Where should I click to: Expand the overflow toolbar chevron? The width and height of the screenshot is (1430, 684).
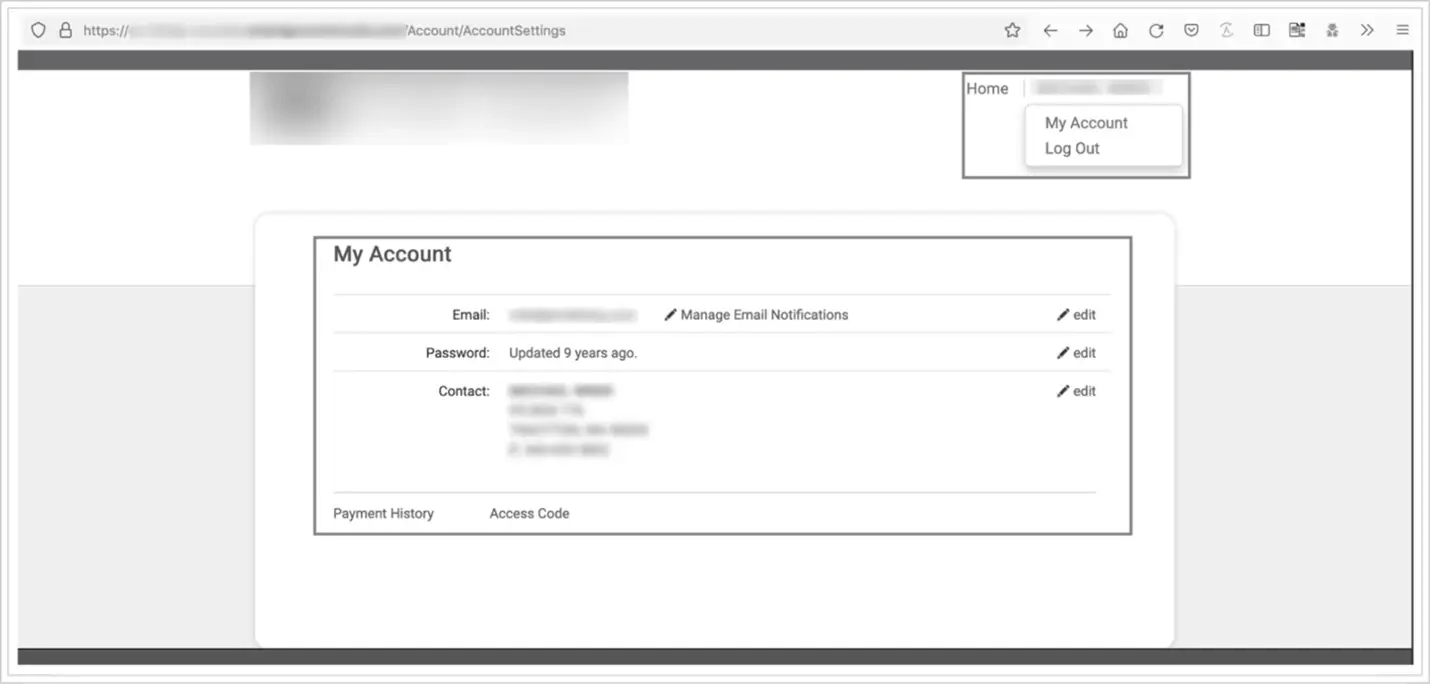click(x=1367, y=30)
